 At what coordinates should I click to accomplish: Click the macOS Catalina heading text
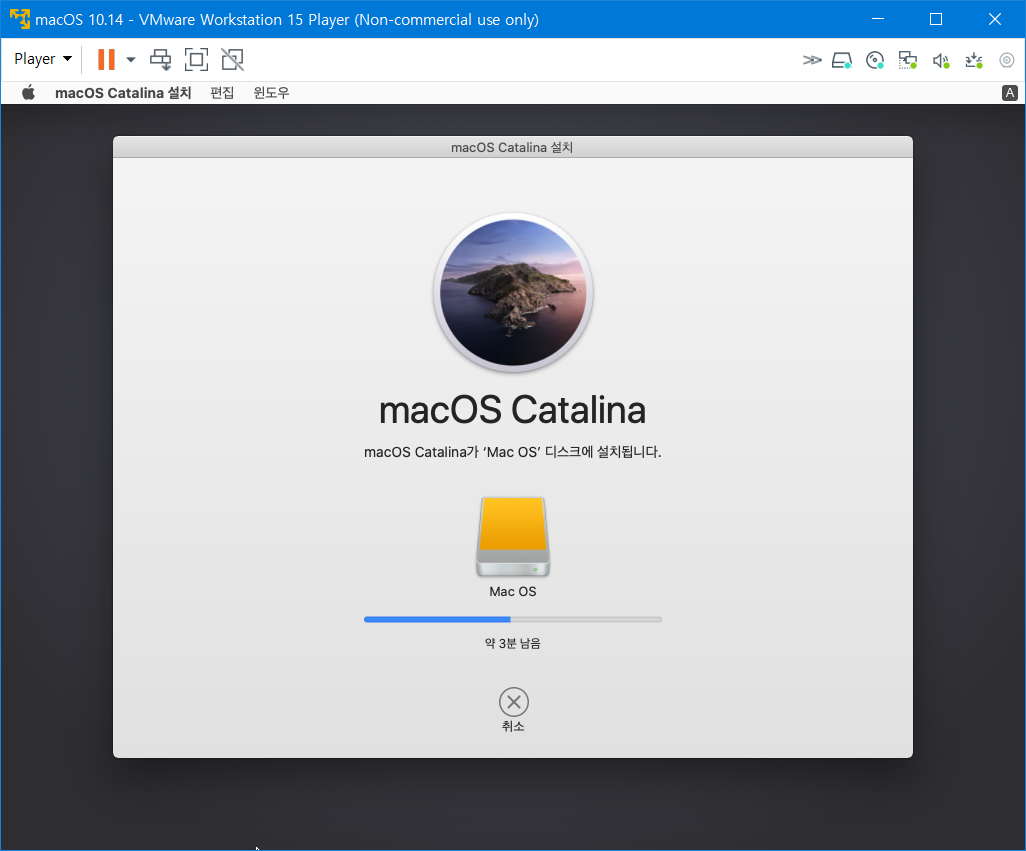(x=512, y=410)
